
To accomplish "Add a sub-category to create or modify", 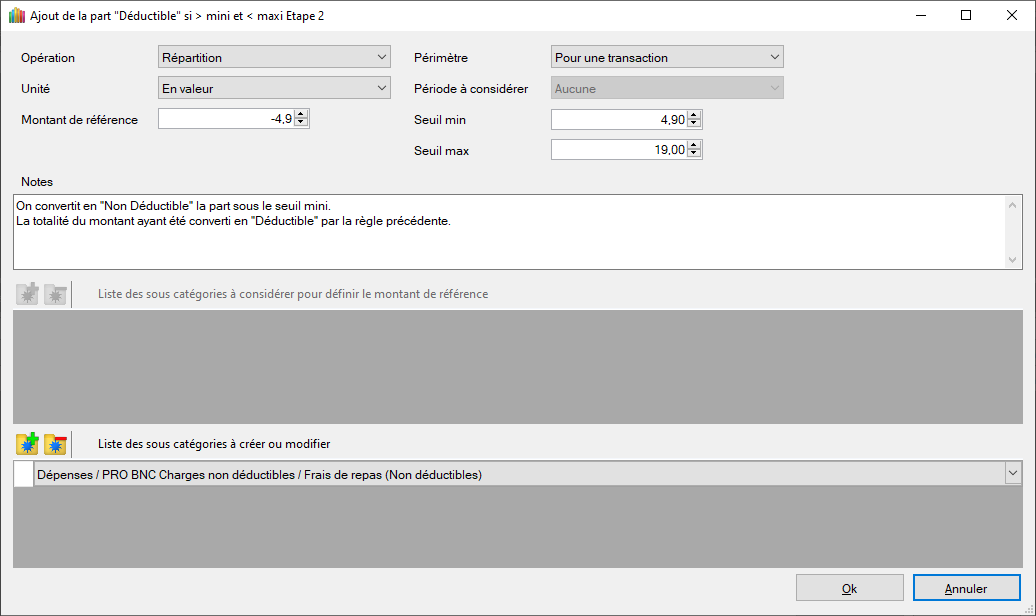I will (27, 444).
